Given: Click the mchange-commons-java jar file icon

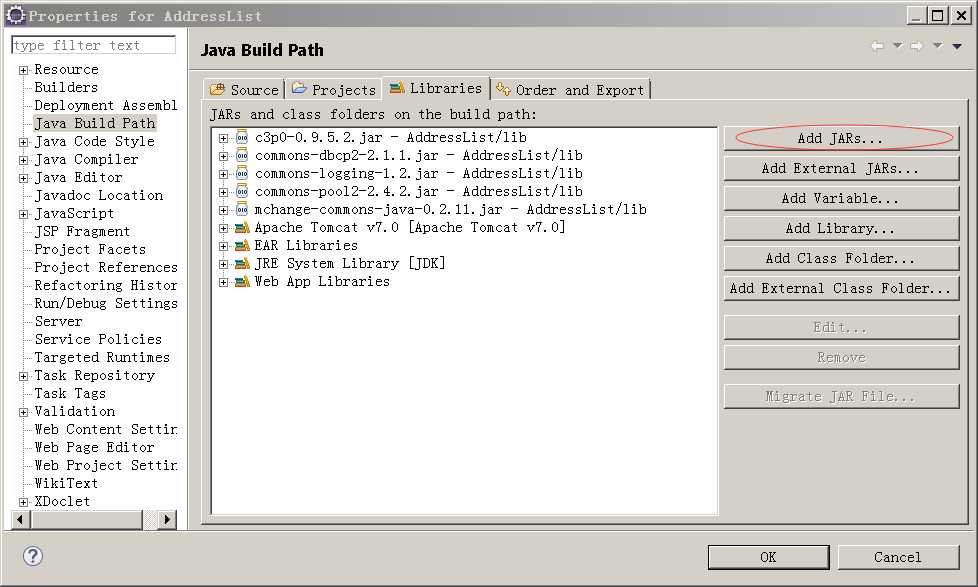Looking at the screenshot, I should pyautogui.click(x=242, y=210).
